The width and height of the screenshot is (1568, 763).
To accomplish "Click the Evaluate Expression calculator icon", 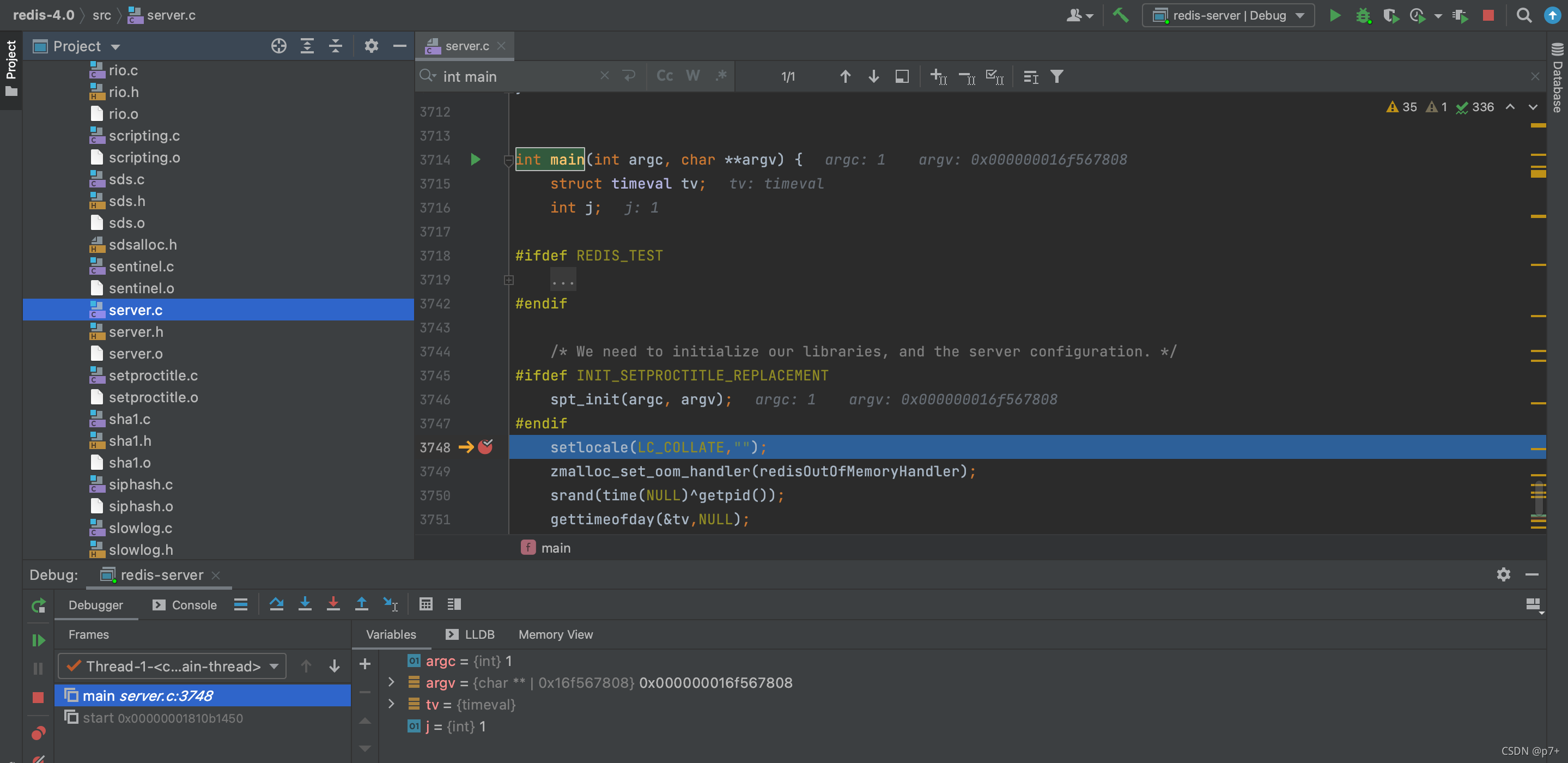I will (x=426, y=604).
